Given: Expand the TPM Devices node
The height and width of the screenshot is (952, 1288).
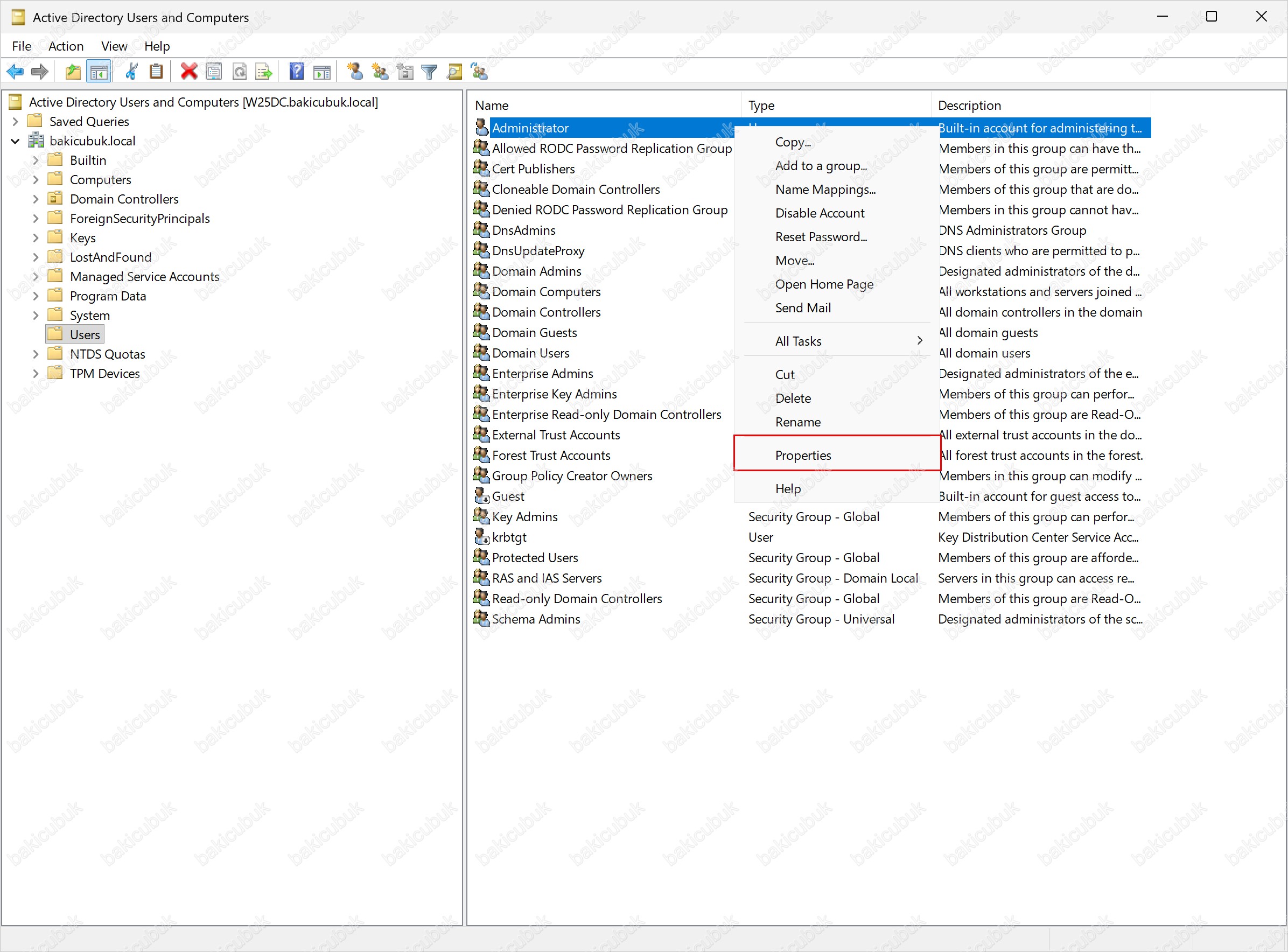Looking at the screenshot, I should 36,374.
